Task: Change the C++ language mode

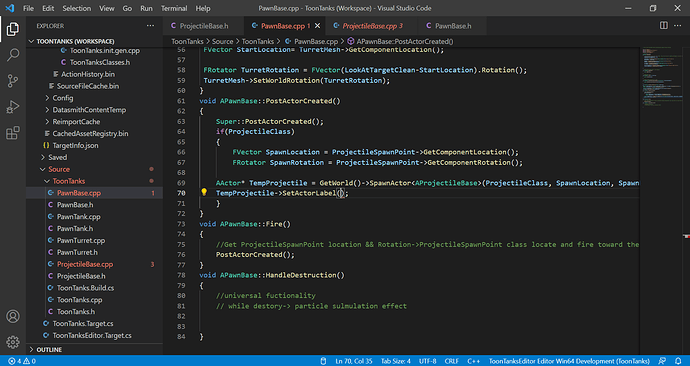Action: coord(473,361)
